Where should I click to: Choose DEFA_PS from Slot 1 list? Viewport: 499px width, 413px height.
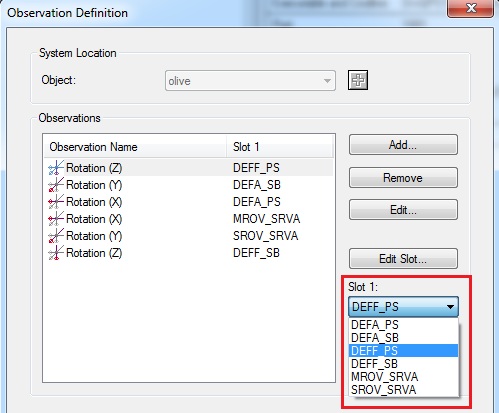pos(404,325)
